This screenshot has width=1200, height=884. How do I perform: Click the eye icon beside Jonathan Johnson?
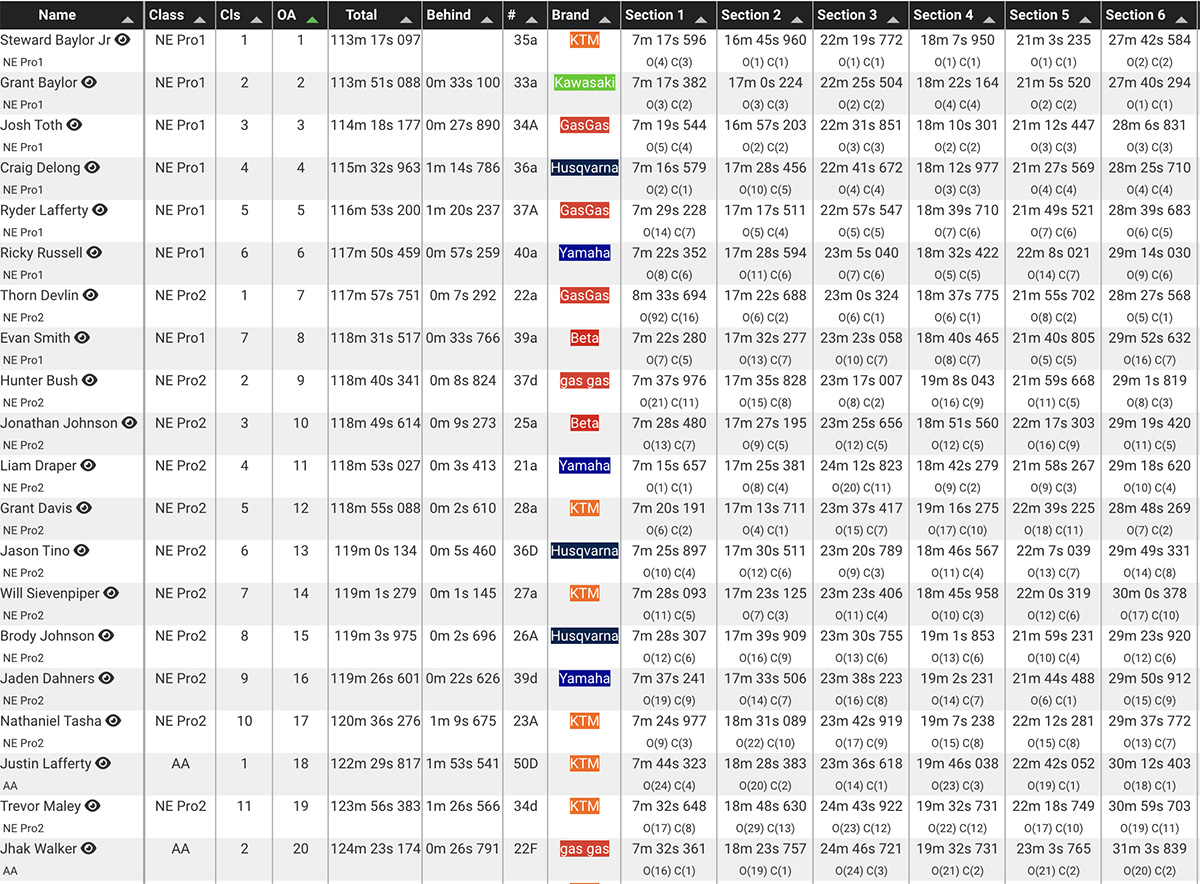(x=130, y=423)
